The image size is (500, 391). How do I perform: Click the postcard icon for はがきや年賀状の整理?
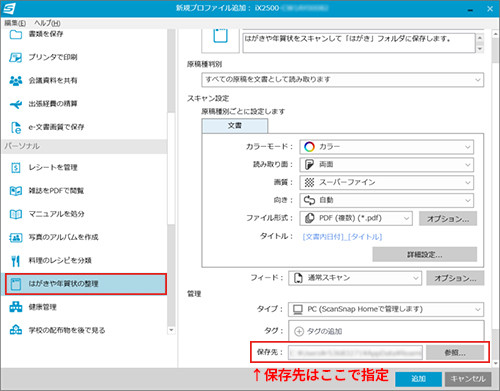16,284
